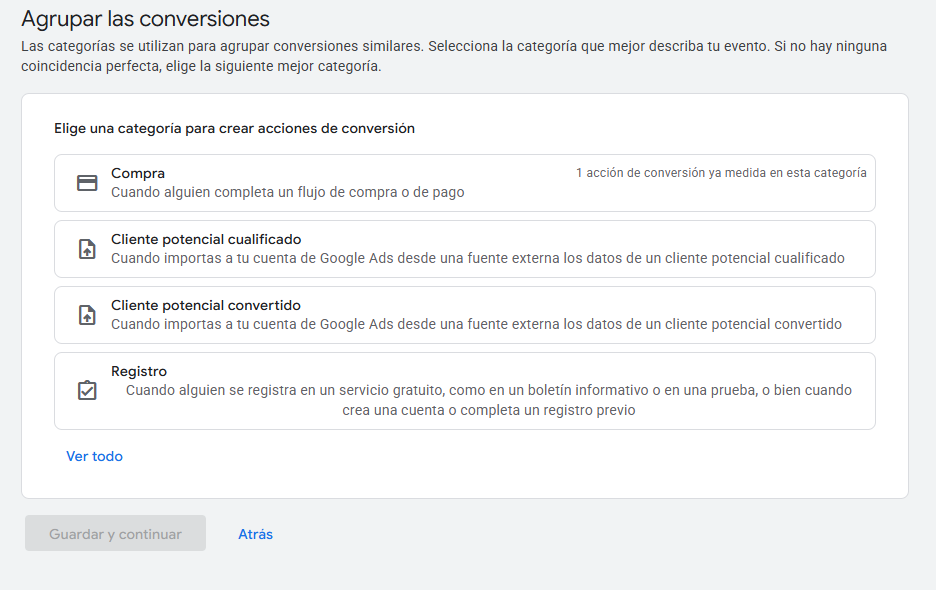Click the credit card icon for Compra

(87, 183)
